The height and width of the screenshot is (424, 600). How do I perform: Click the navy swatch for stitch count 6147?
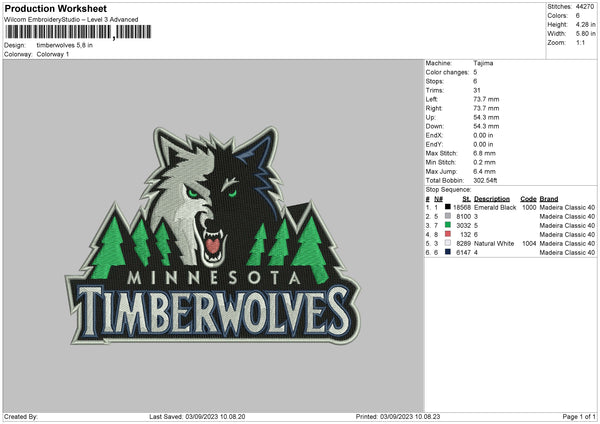pyautogui.click(x=447, y=252)
